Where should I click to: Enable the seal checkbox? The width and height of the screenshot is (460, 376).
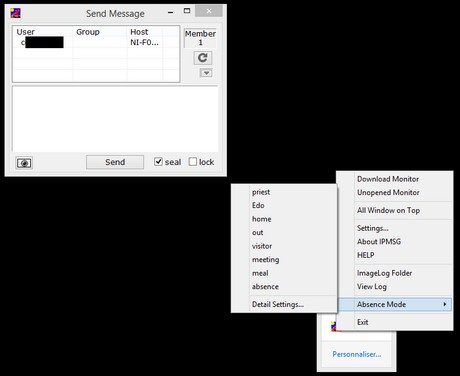point(158,162)
